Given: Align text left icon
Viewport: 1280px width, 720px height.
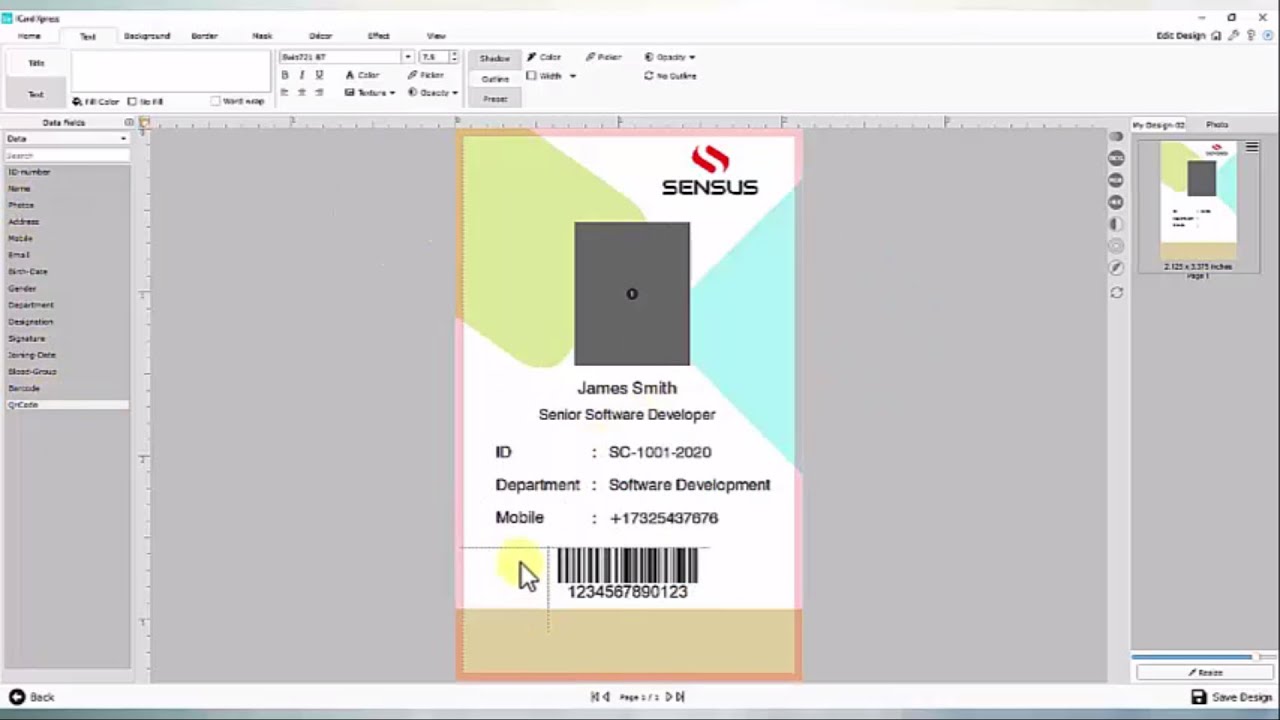Looking at the screenshot, I should (285, 92).
